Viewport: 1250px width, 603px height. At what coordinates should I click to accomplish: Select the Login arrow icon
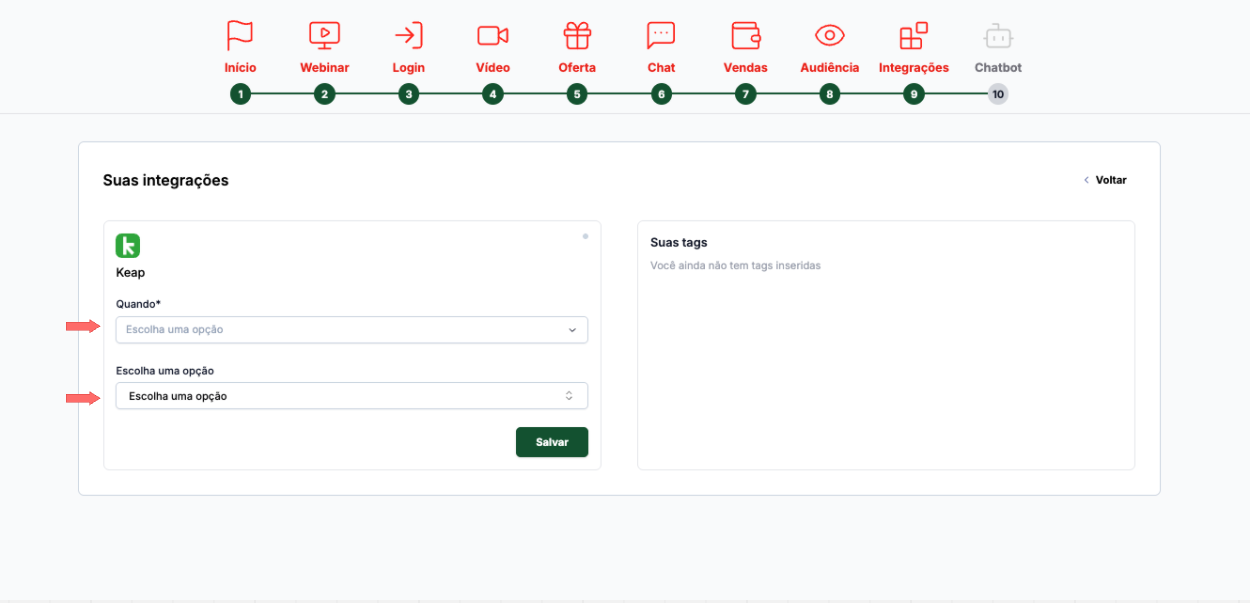tap(408, 35)
